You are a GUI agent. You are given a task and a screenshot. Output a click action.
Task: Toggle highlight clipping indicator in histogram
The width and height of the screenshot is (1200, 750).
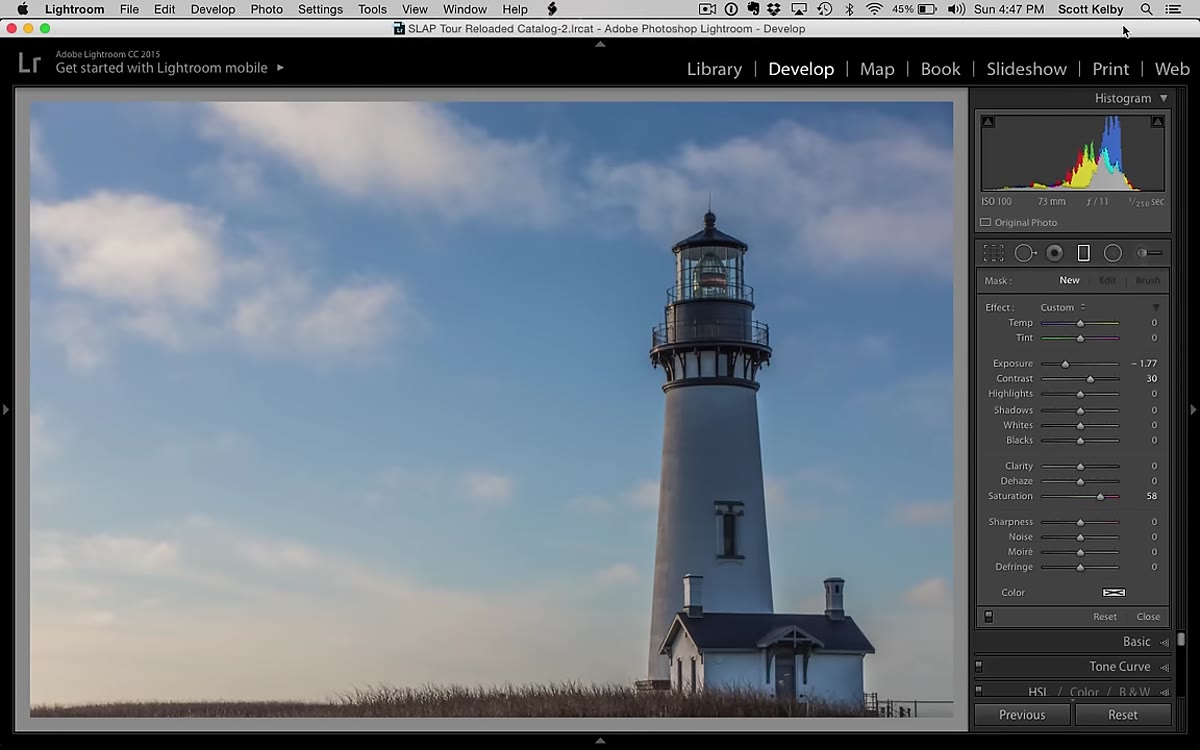1157,122
